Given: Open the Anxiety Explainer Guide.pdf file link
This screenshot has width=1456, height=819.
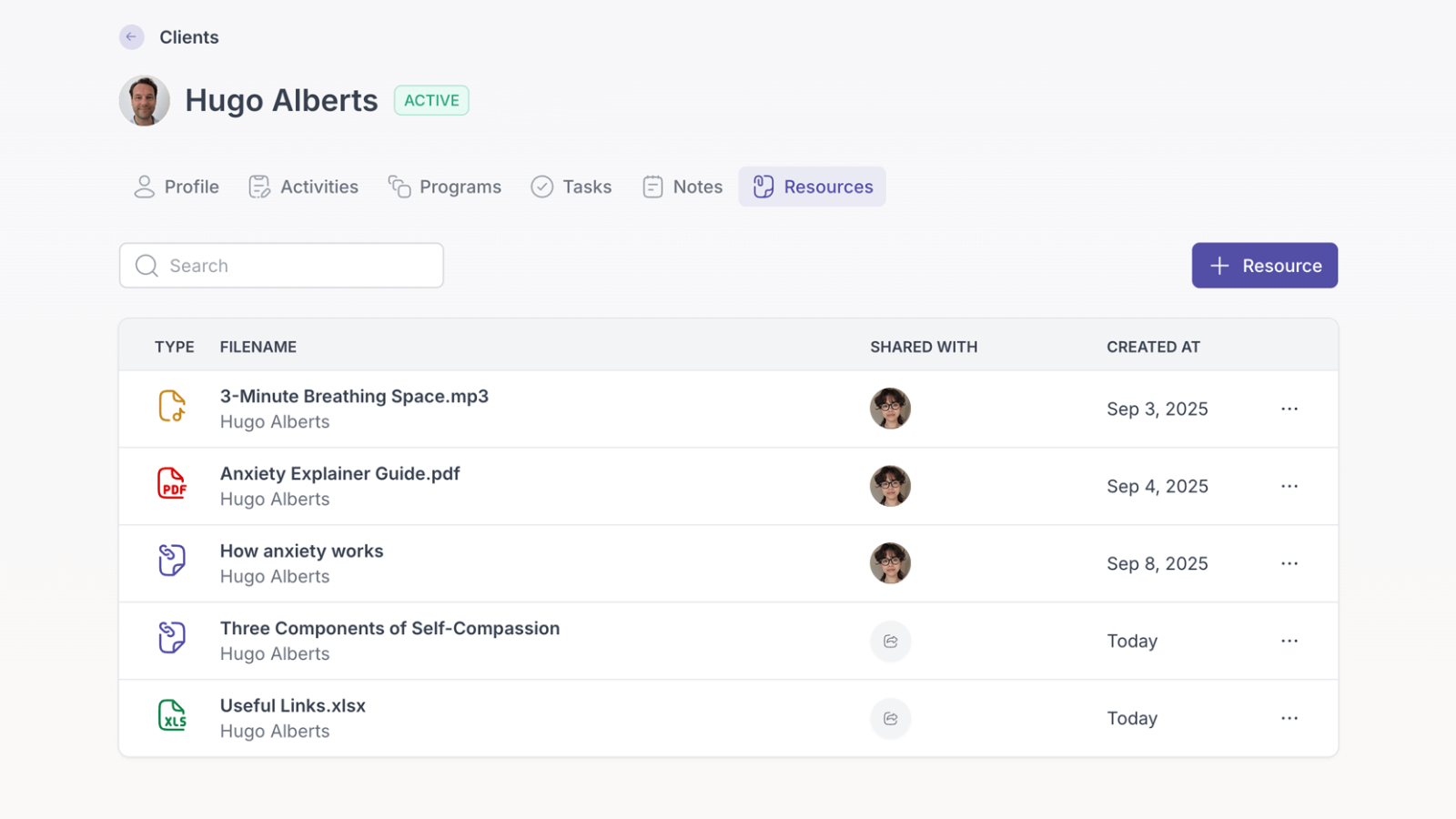Looking at the screenshot, I should click(x=339, y=474).
